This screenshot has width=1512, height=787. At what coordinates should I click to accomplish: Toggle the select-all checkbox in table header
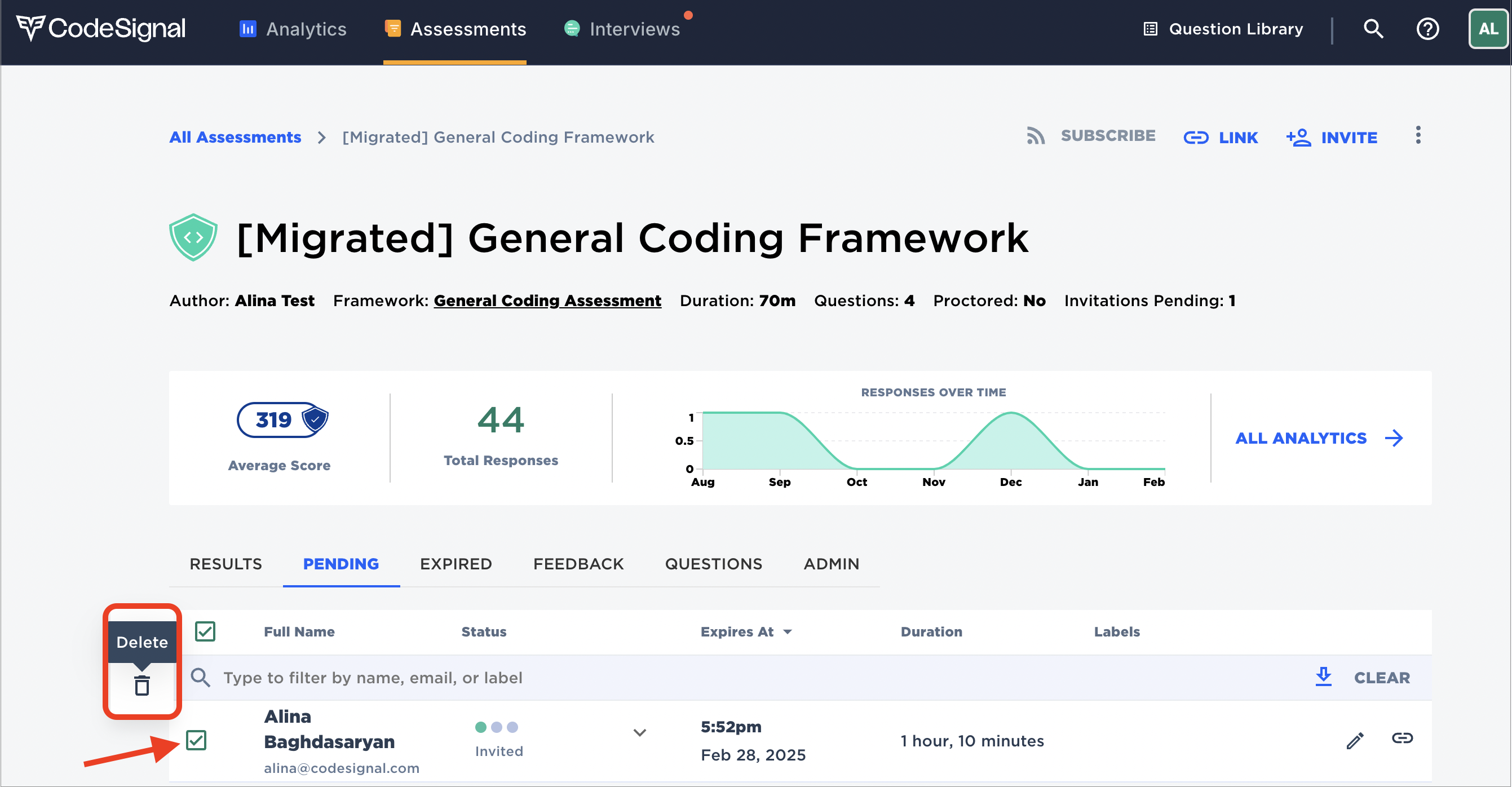[205, 631]
